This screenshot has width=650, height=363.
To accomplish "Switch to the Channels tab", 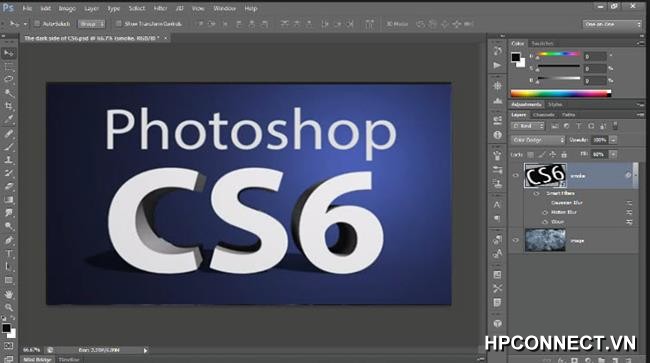I will click(543, 115).
